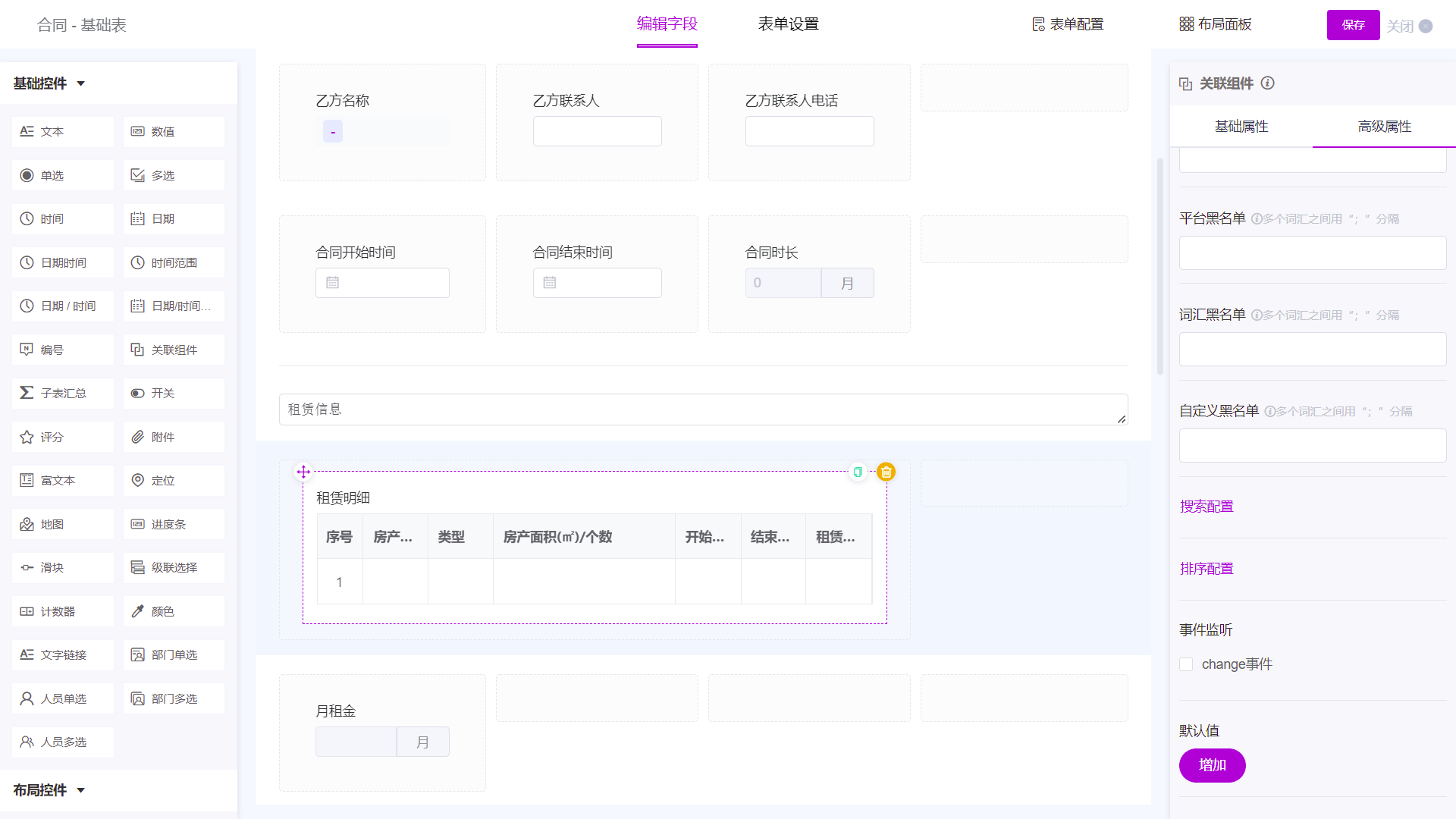
Task: Close the editor with 关闭
Action: [1409, 26]
